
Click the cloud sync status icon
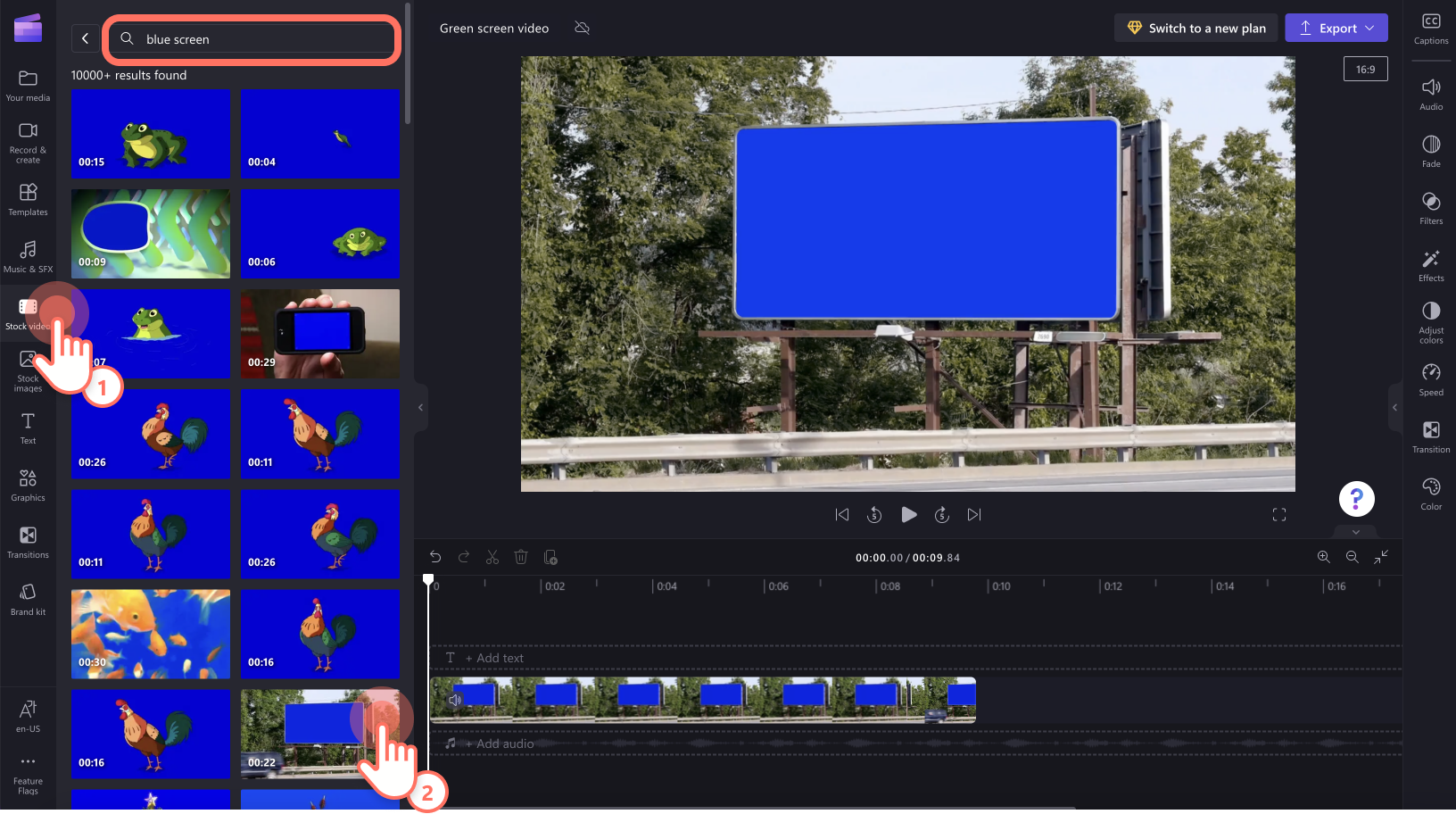pos(583,29)
